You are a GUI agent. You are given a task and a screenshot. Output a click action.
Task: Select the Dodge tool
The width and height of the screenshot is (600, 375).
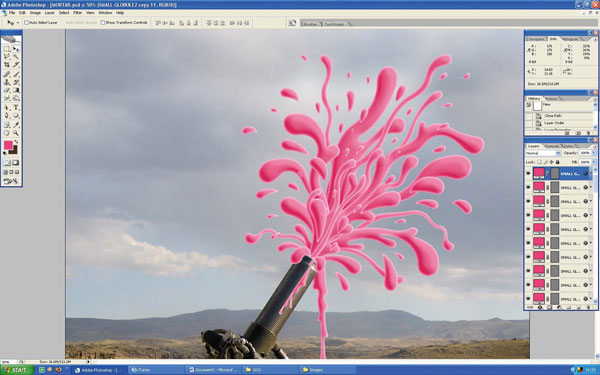pyautogui.click(x=16, y=98)
